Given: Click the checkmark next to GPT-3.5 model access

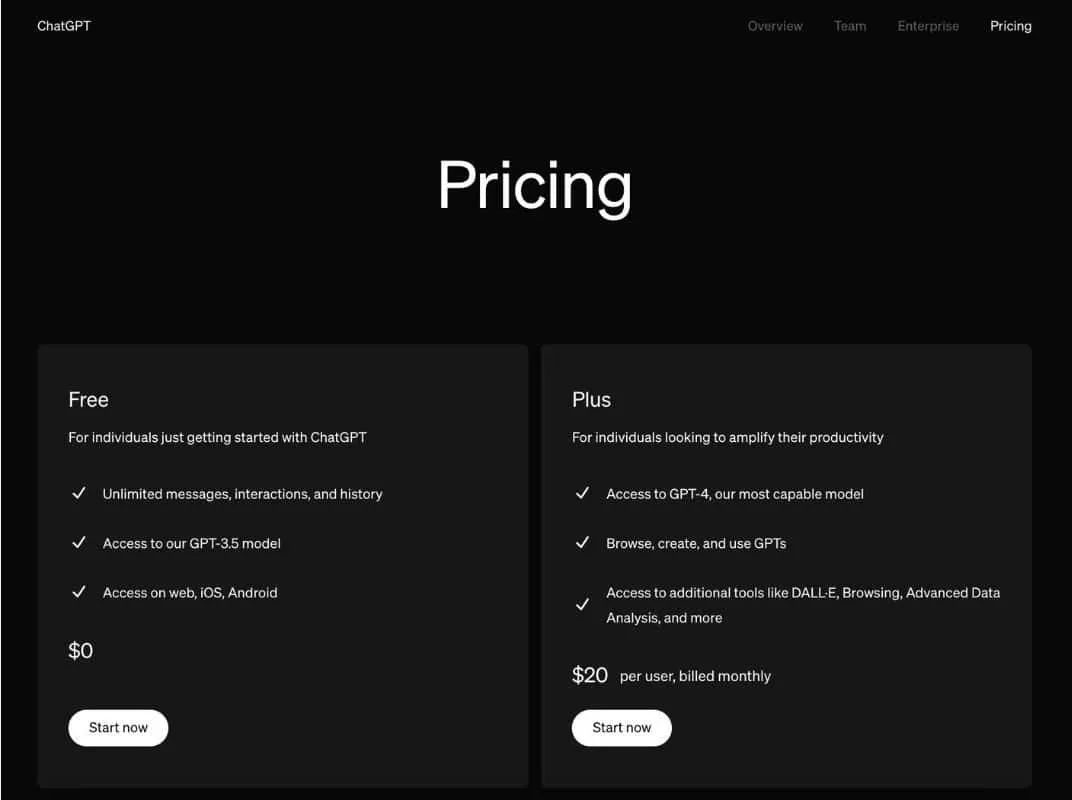Looking at the screenshot, I should click(79, 542).
